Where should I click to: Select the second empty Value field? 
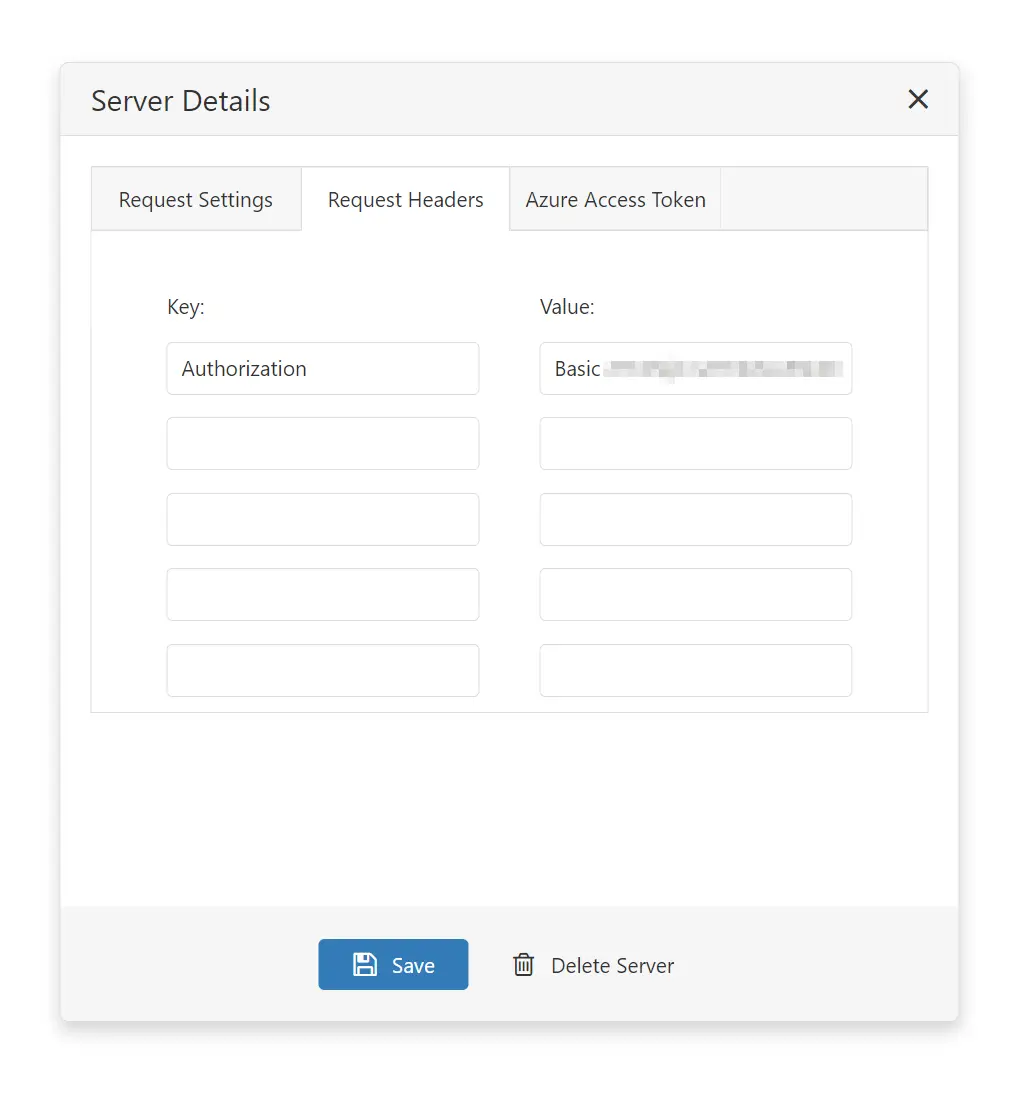click(695, 443)
